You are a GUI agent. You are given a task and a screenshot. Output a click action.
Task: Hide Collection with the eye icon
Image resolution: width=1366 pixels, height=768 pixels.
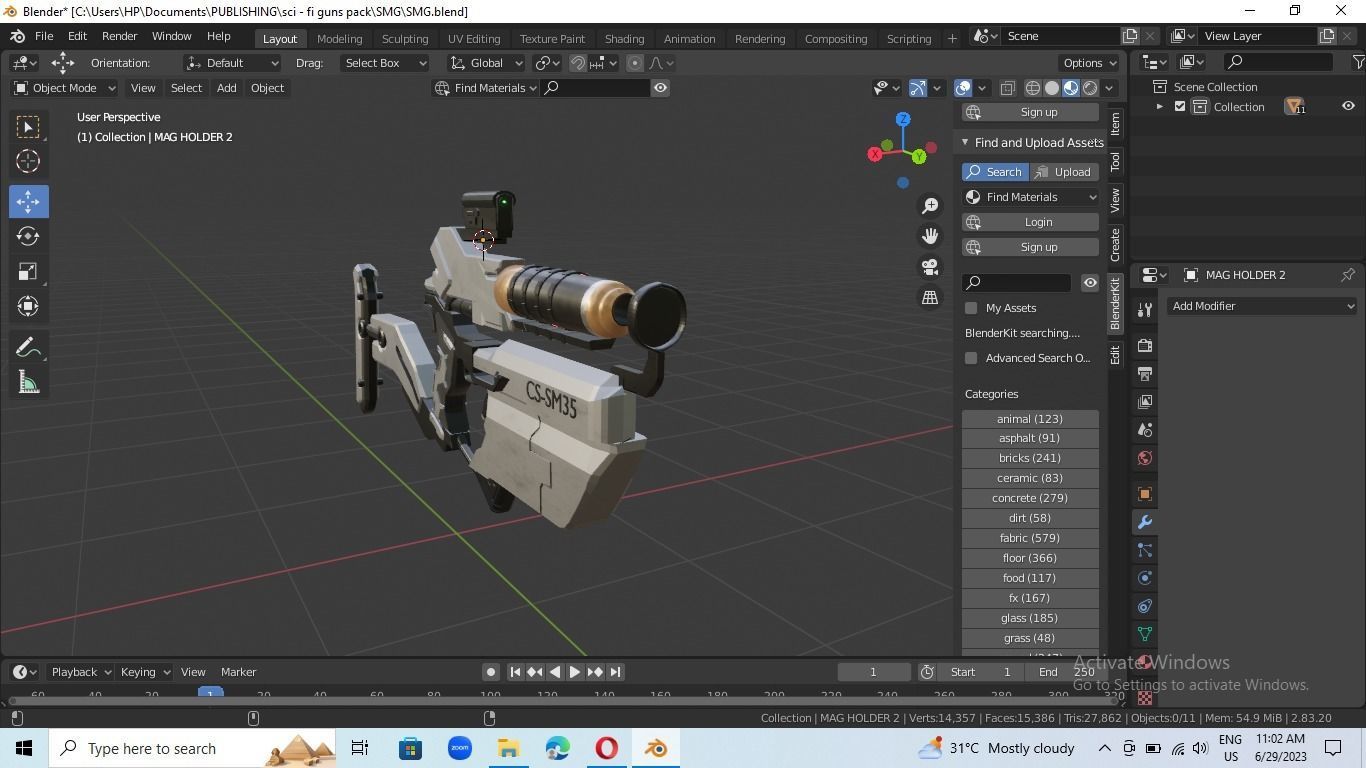point(1348,107)
